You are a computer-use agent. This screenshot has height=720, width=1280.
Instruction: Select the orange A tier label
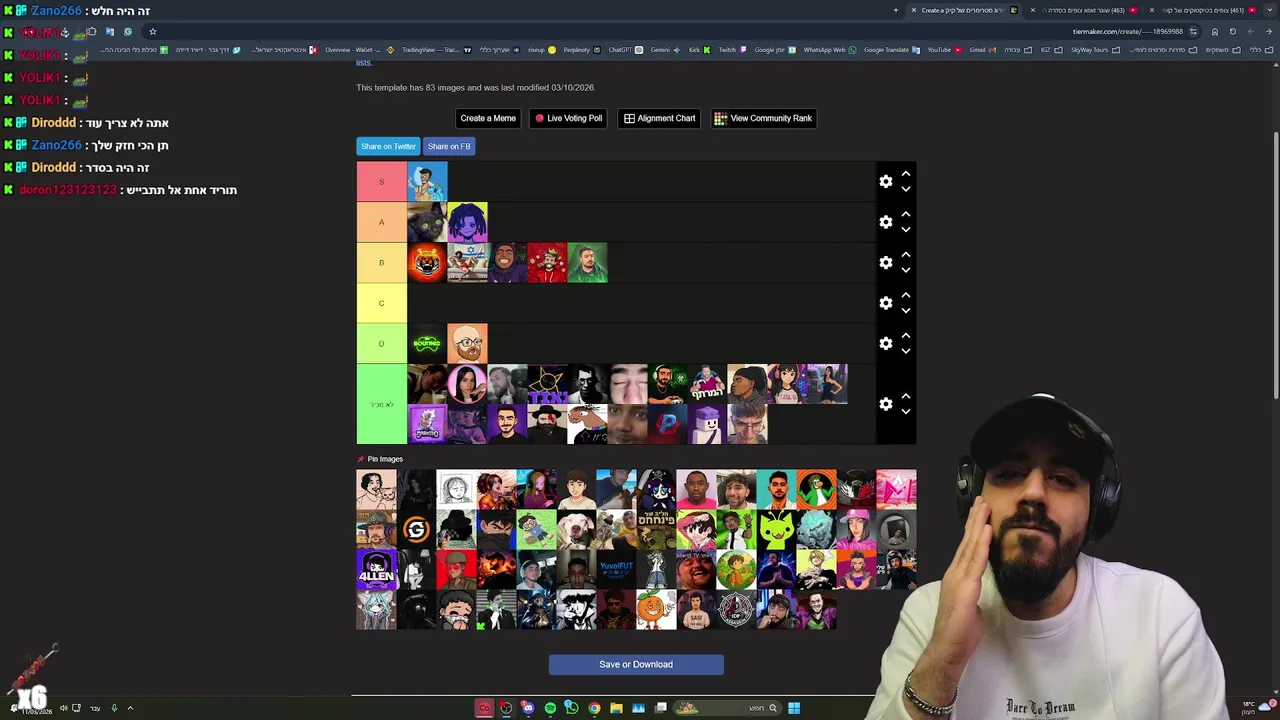click(381, 222)
